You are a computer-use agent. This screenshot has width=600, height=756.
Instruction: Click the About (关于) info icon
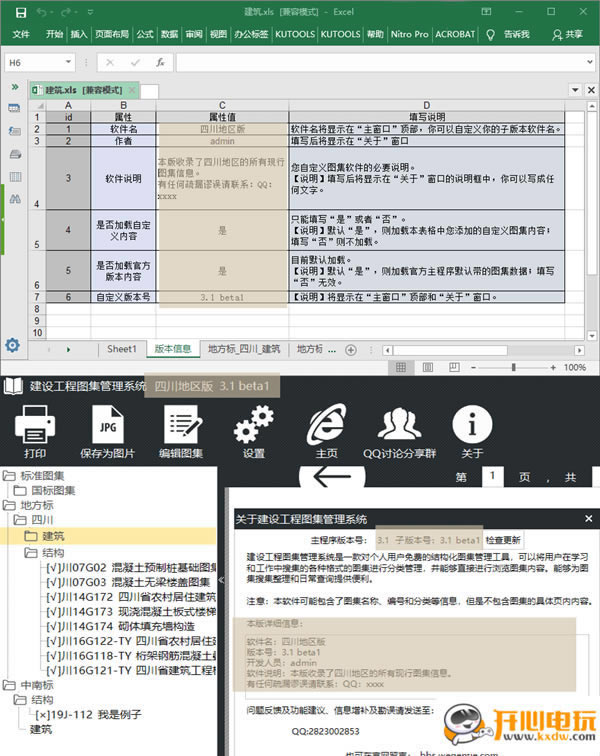point(472,424)
